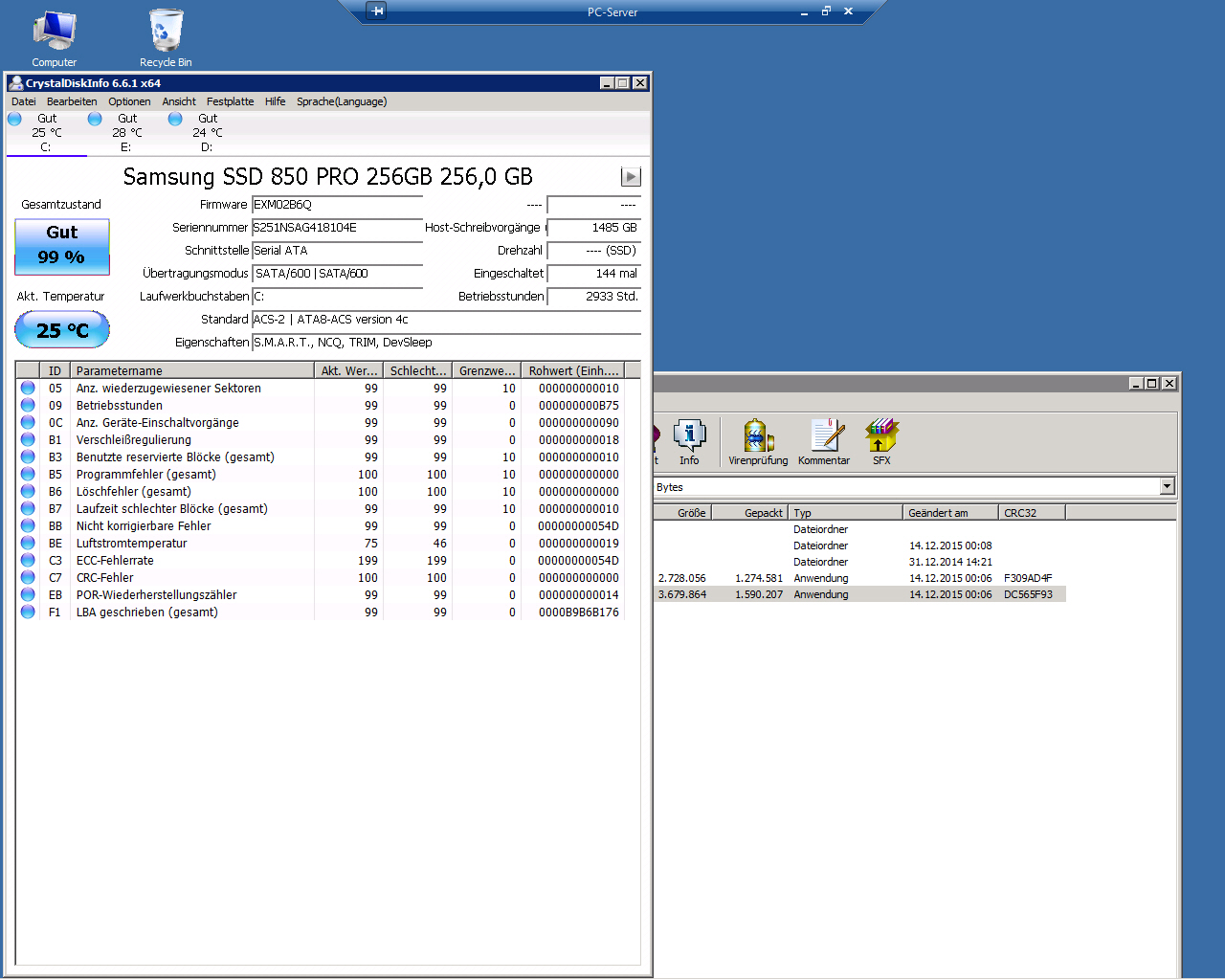Sort archive list by CRC32 column
The image size is (1225, 980).
point(1033,513)
